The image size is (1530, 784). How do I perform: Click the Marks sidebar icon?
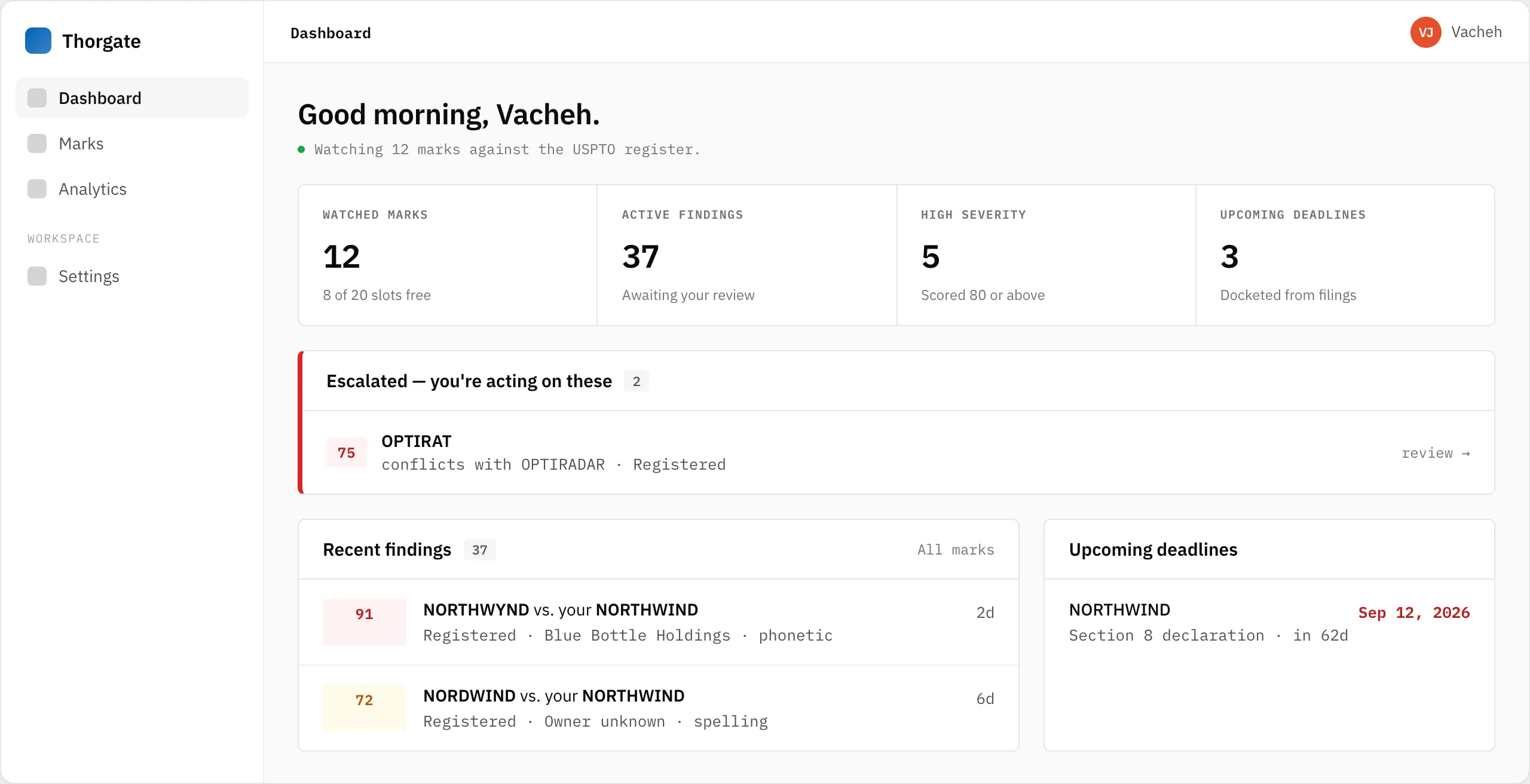click(x=37, y=143)
